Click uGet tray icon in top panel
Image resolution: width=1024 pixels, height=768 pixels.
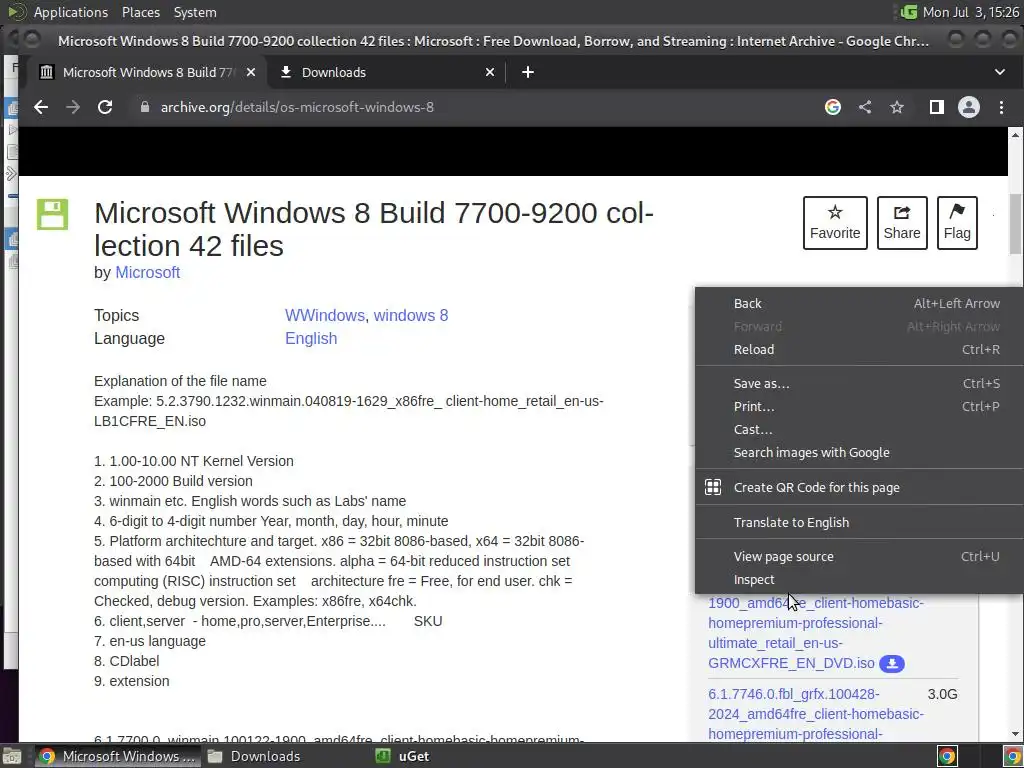coord(908,12)
